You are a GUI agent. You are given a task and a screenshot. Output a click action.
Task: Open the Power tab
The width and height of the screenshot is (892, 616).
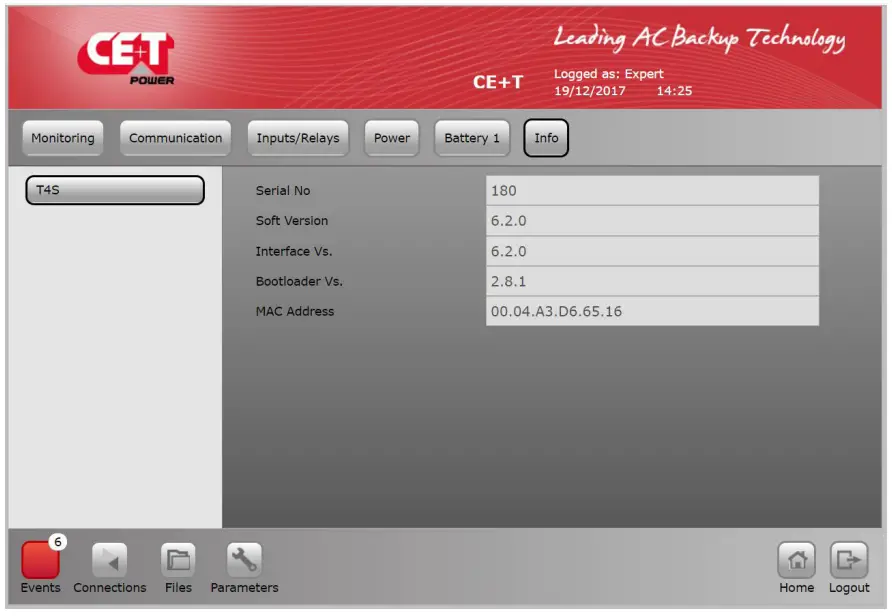[x=391, y=138]
